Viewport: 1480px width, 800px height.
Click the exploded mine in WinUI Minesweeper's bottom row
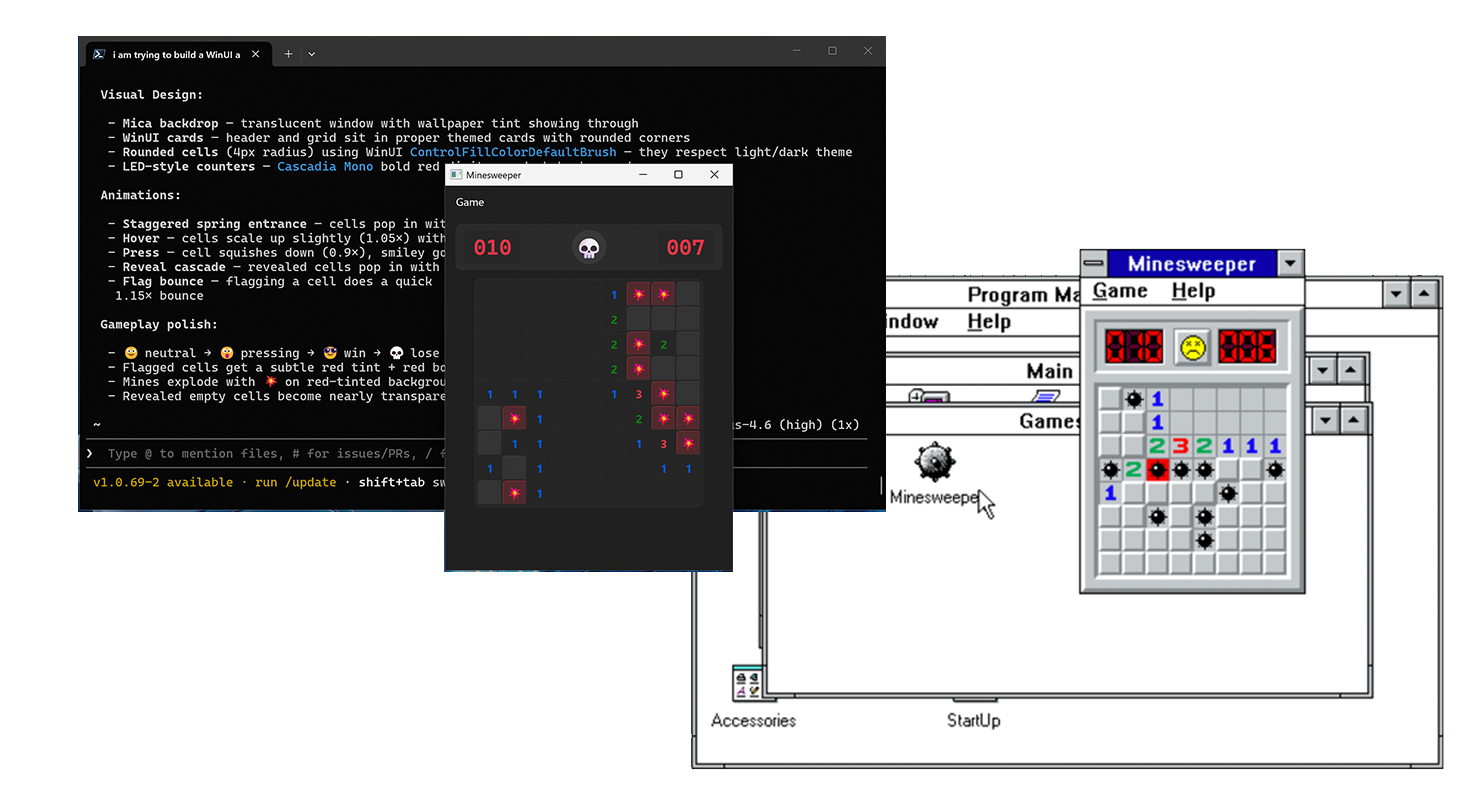514,493
